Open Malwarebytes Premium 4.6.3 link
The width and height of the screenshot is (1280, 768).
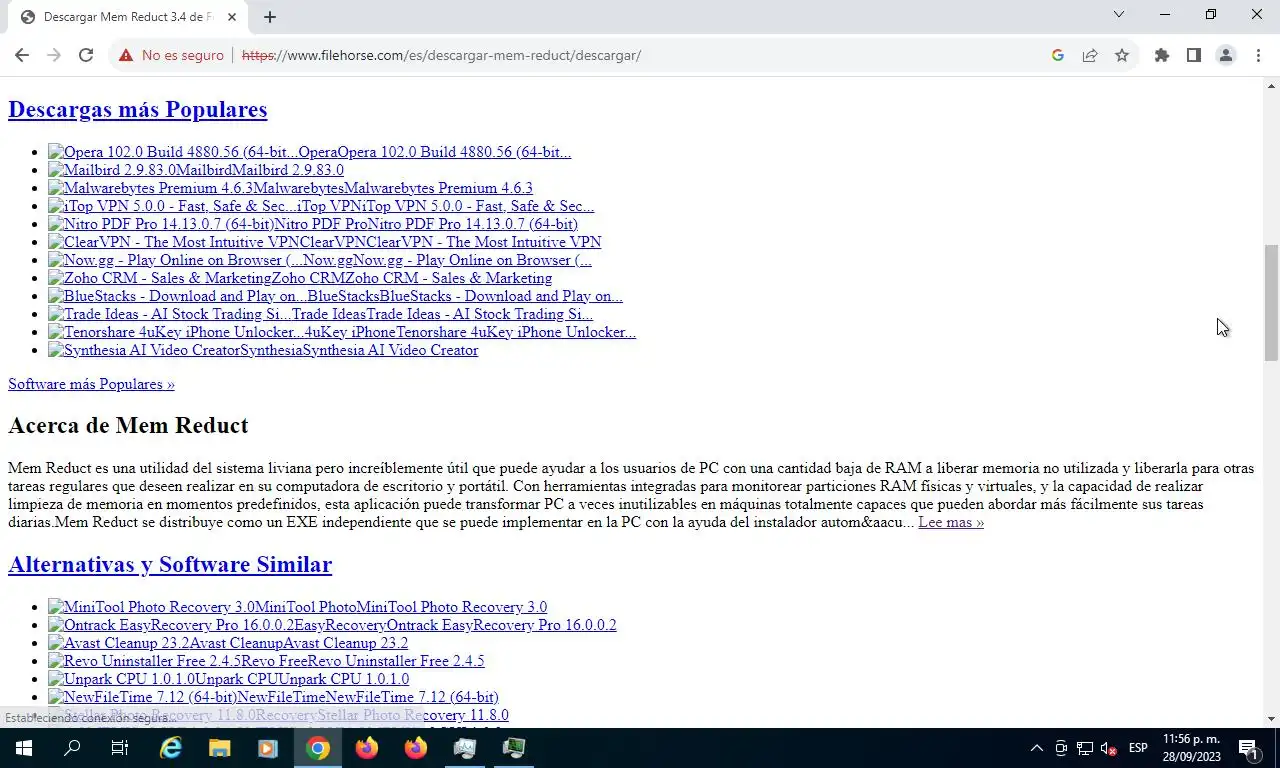coord(290,188)
